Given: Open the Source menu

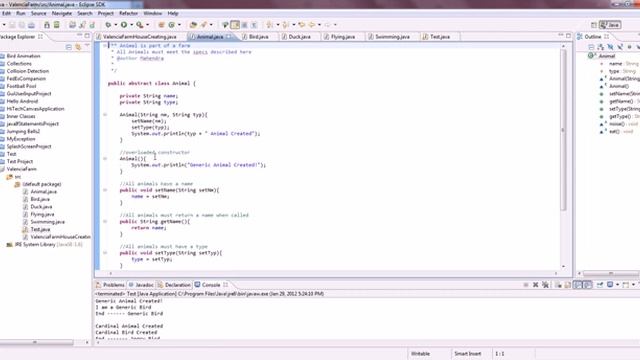Looking at the screenshot, I should point(38,13).
